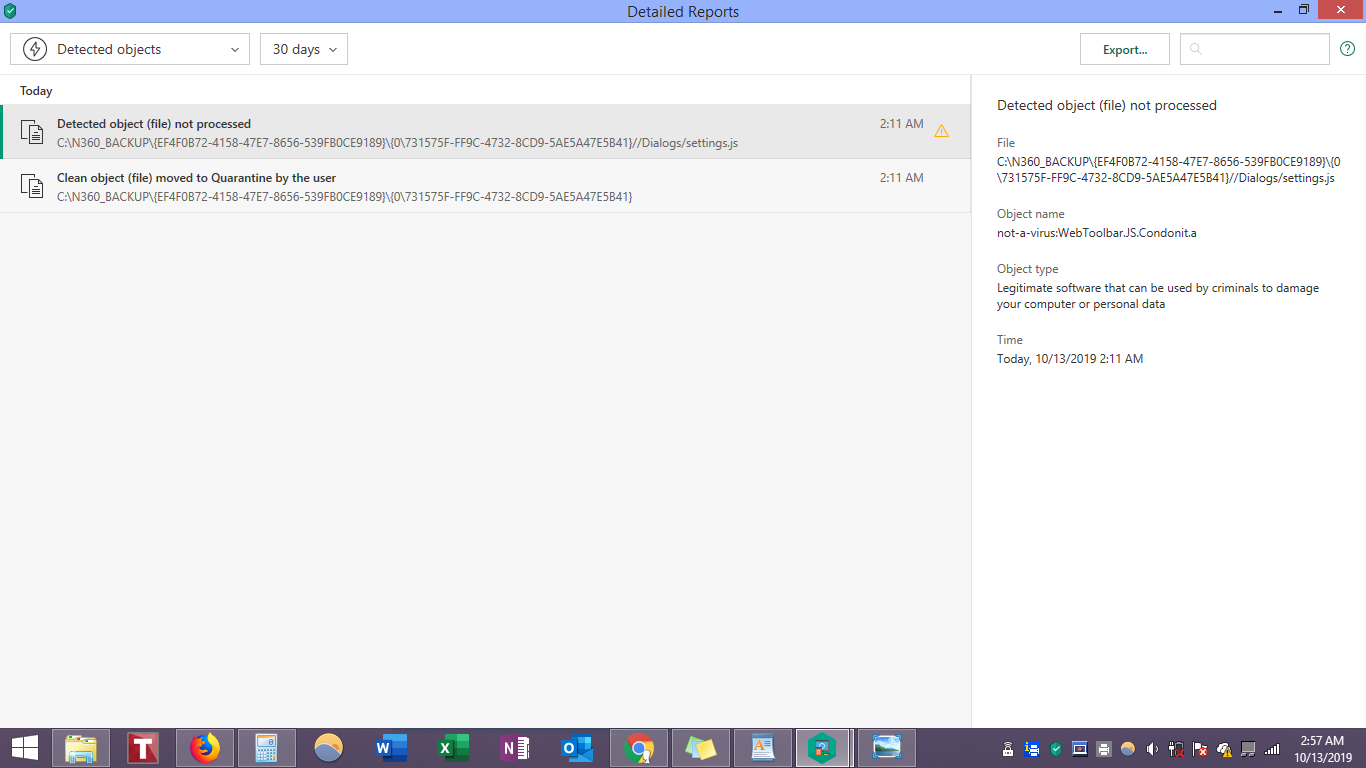The image size is (1366, 768).
Task: Click the object name not-a-virus:WebToolbar.JS.Condonit.a
Action: click(1097, 233)
